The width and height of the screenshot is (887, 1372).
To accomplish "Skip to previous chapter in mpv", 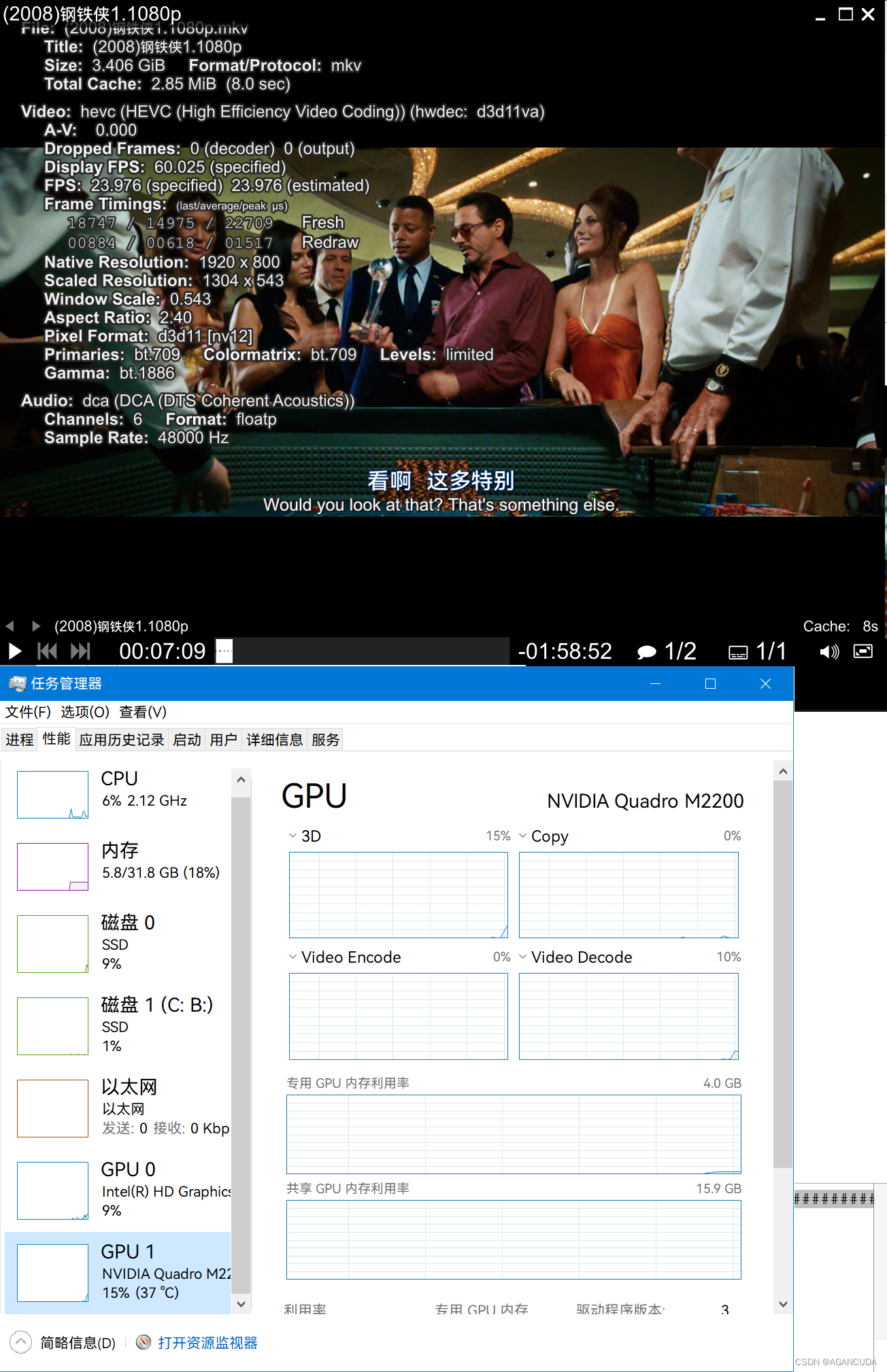I will [48, 651].
